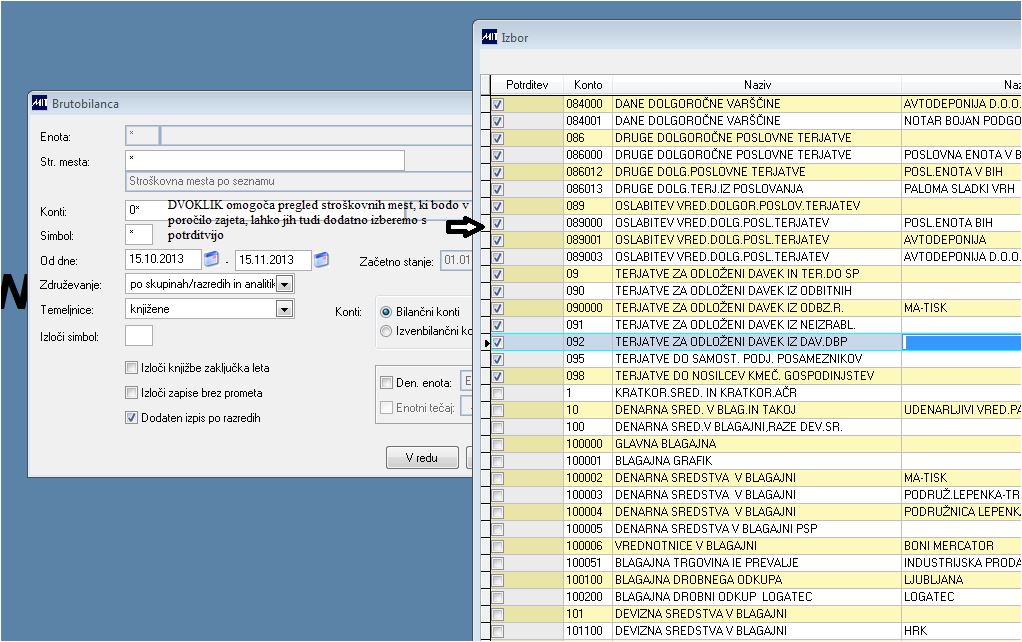Image resolution: width=1022 pixels, height=642 pixels.
Task: Open the Temeljnice dropdown showing knjižene
Action: coord(284,309)
